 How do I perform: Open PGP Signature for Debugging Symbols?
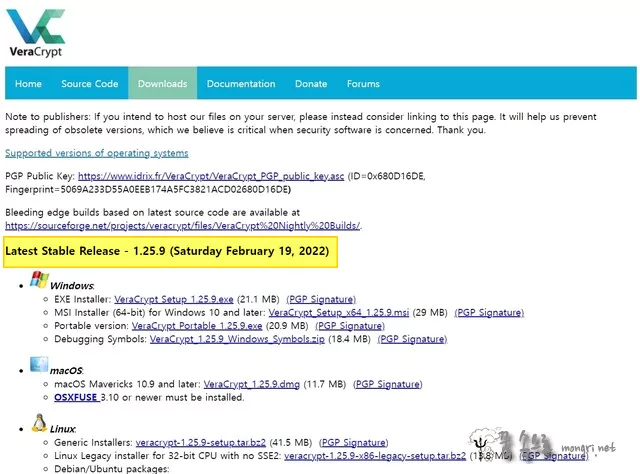coord(412,339)
